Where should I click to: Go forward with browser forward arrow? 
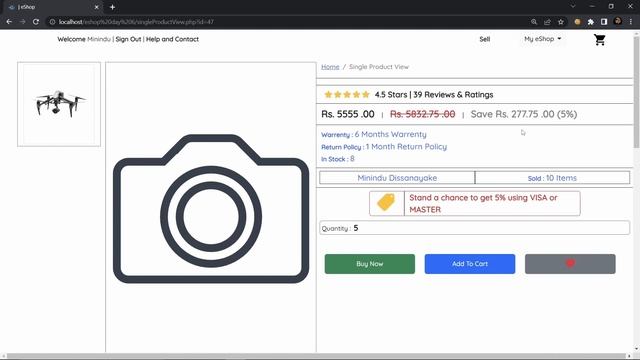tap(22, 22)
